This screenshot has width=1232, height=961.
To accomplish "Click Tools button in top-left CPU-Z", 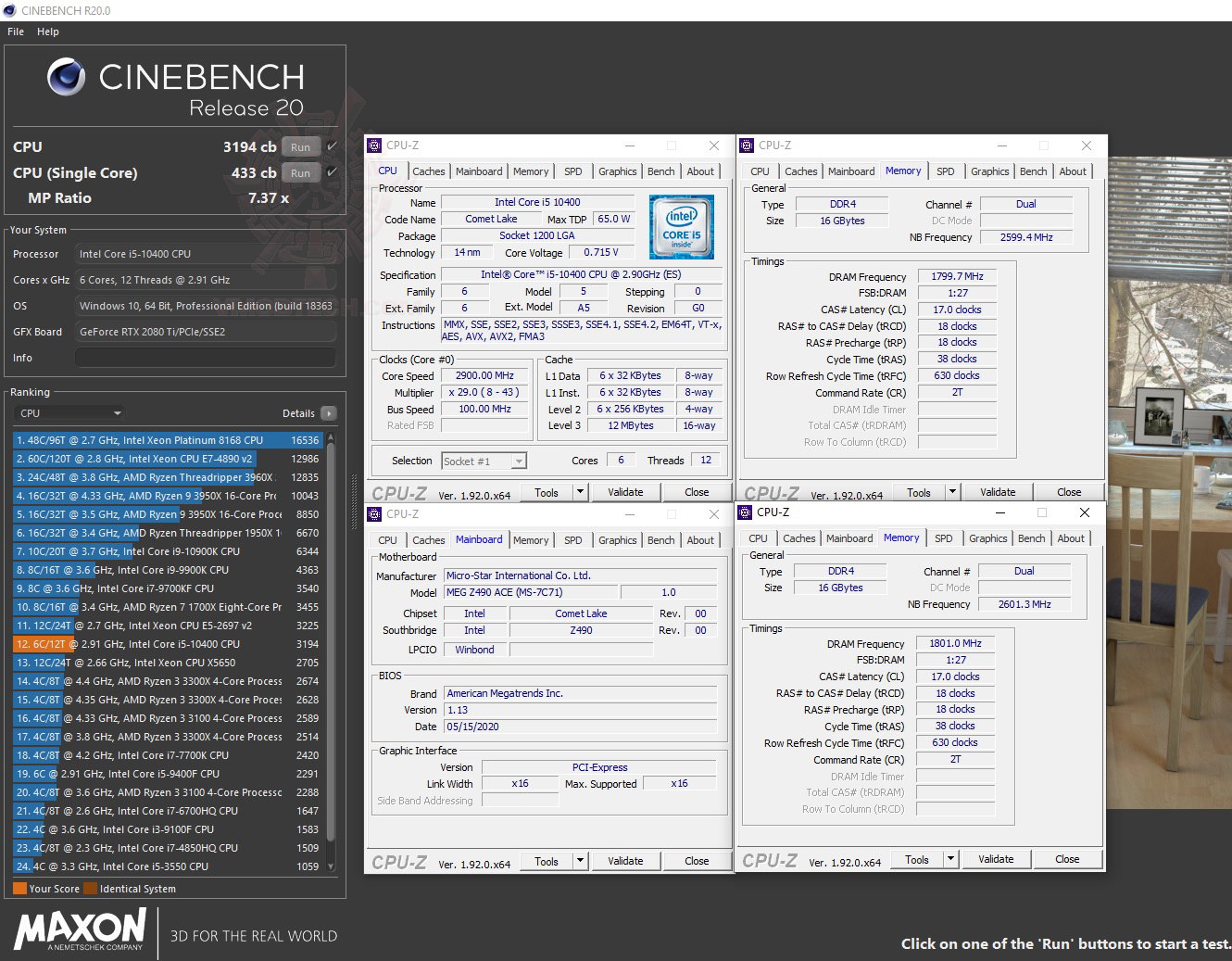I will (x=547, y=492).
